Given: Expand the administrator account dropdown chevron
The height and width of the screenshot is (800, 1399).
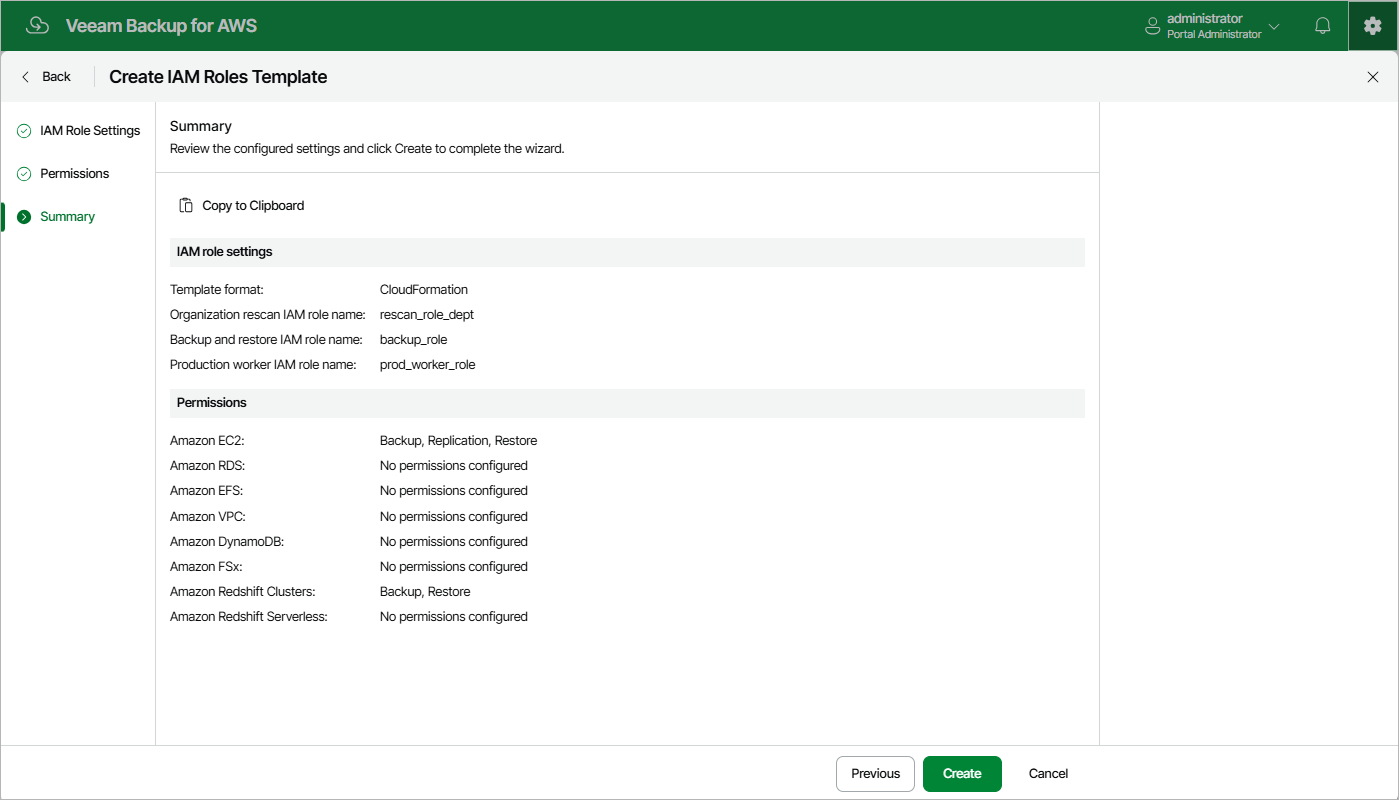Looking at the screenshot, I should click(1274, 26).
